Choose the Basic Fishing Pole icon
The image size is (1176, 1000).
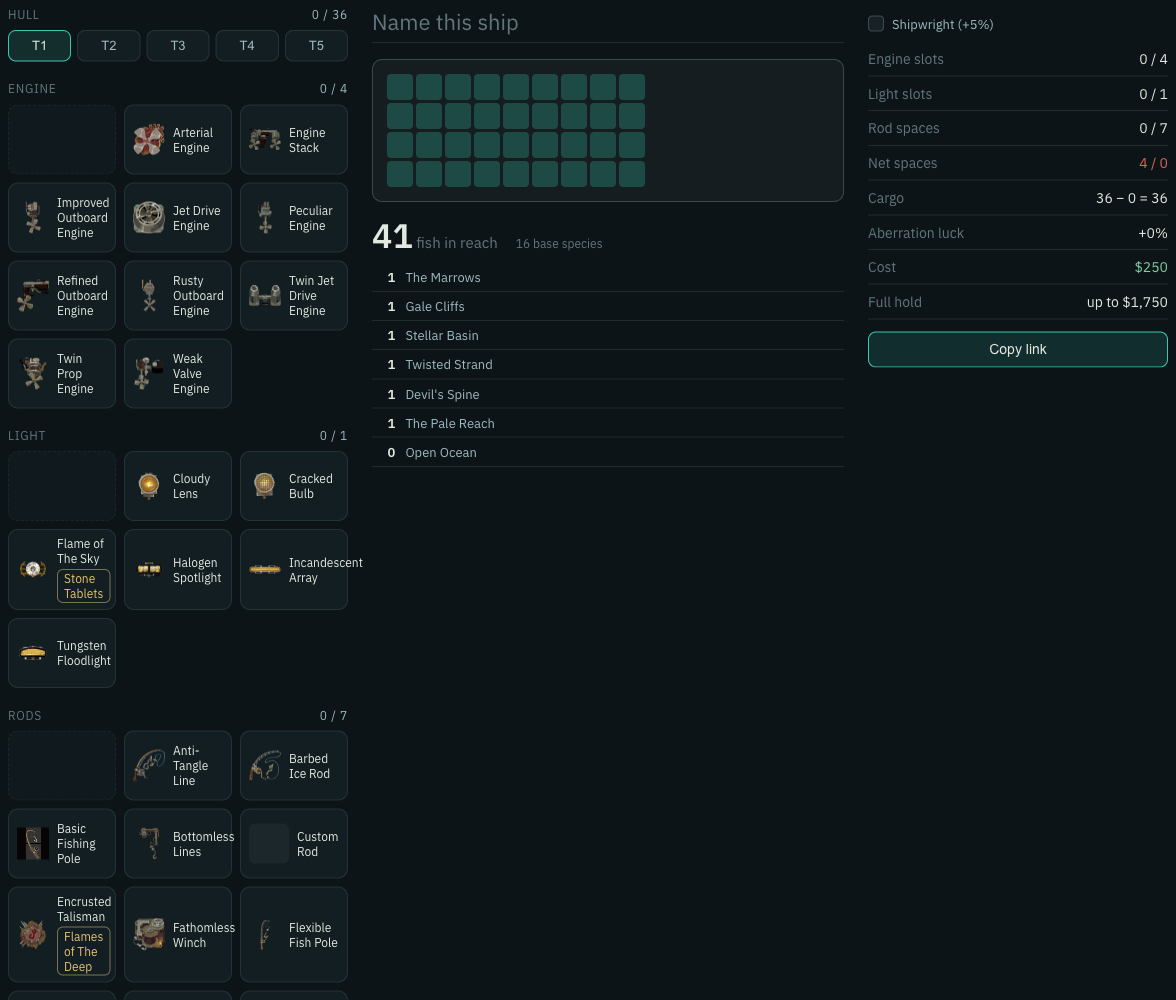point(33,843)
